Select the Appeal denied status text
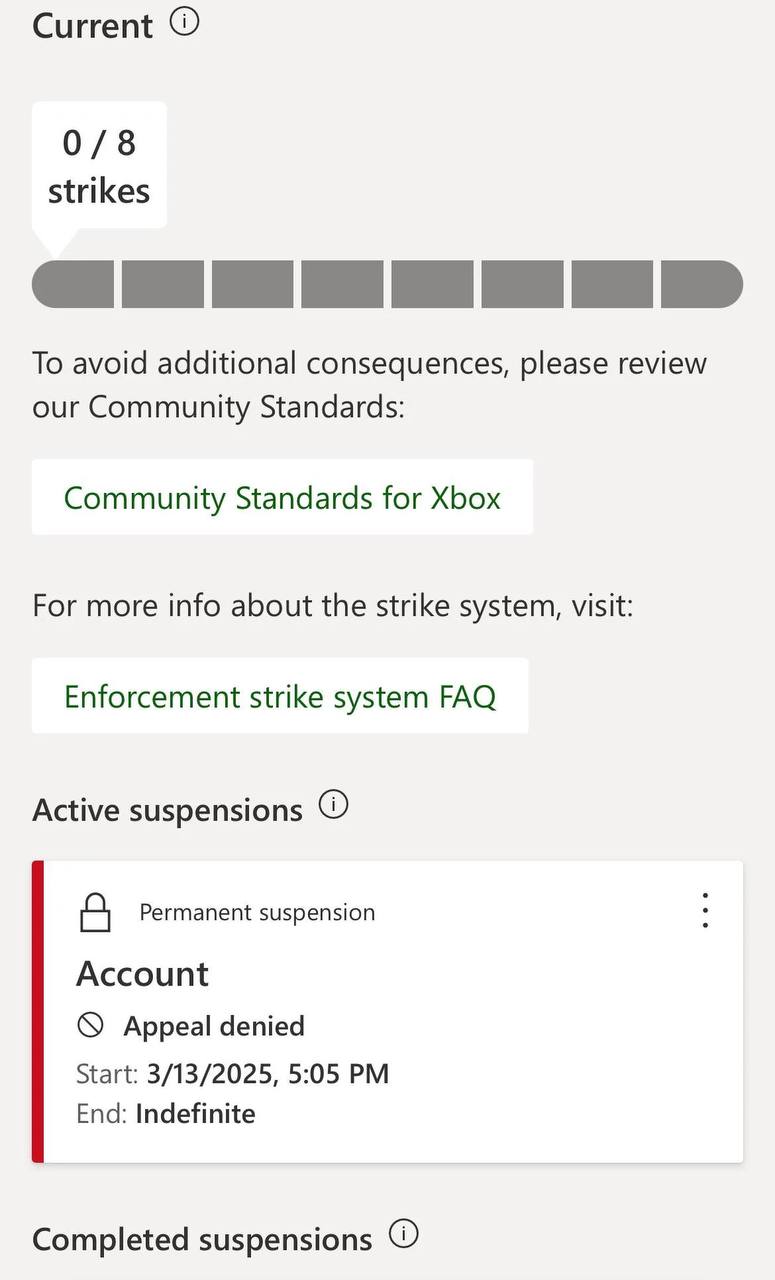Screen dimensions: 775x1280 [x=214, y=1026]
